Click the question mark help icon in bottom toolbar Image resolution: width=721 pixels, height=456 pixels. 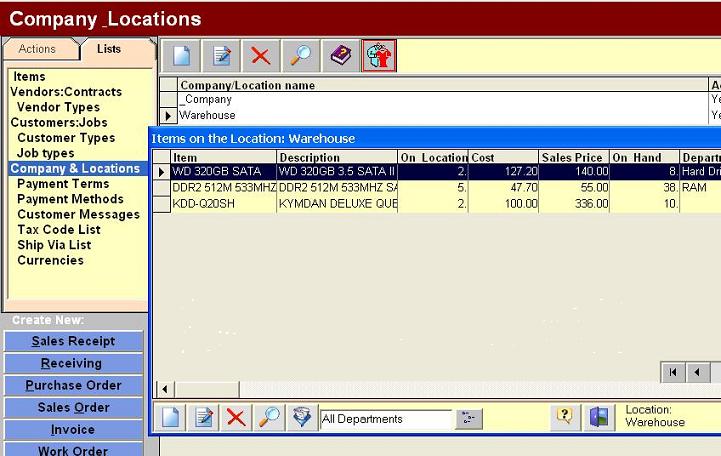click(564, 417)
